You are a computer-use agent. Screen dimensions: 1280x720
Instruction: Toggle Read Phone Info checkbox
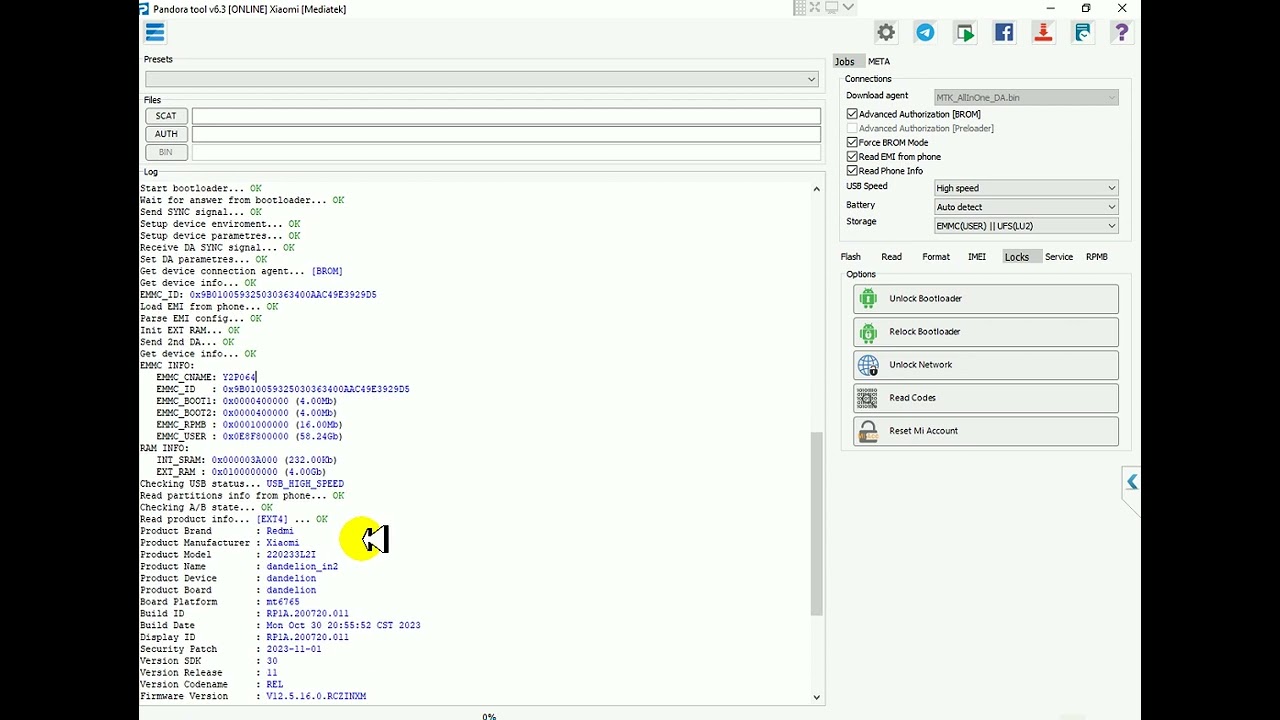pyautogui.click(x=852, y=170)
